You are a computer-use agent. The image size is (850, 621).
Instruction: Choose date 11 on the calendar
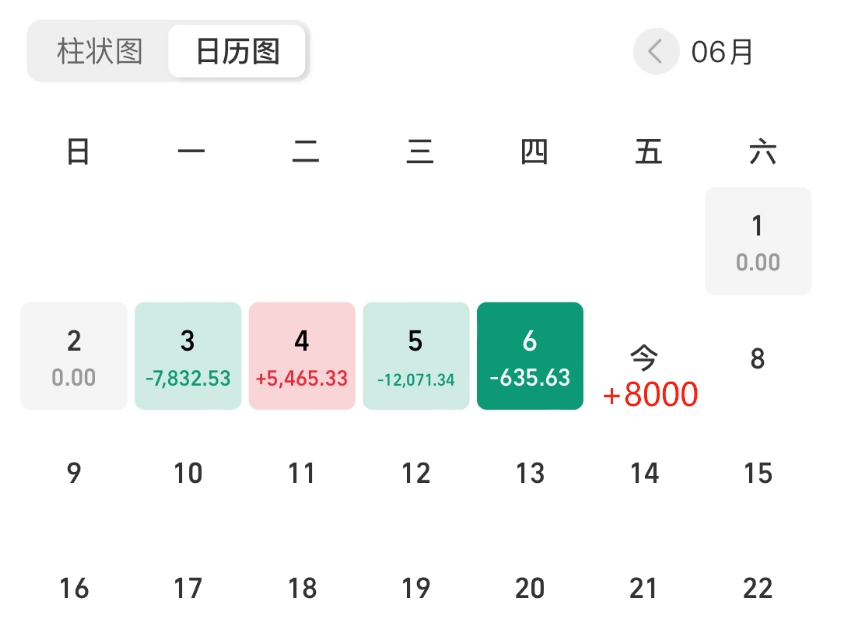[x=302, y=473]
